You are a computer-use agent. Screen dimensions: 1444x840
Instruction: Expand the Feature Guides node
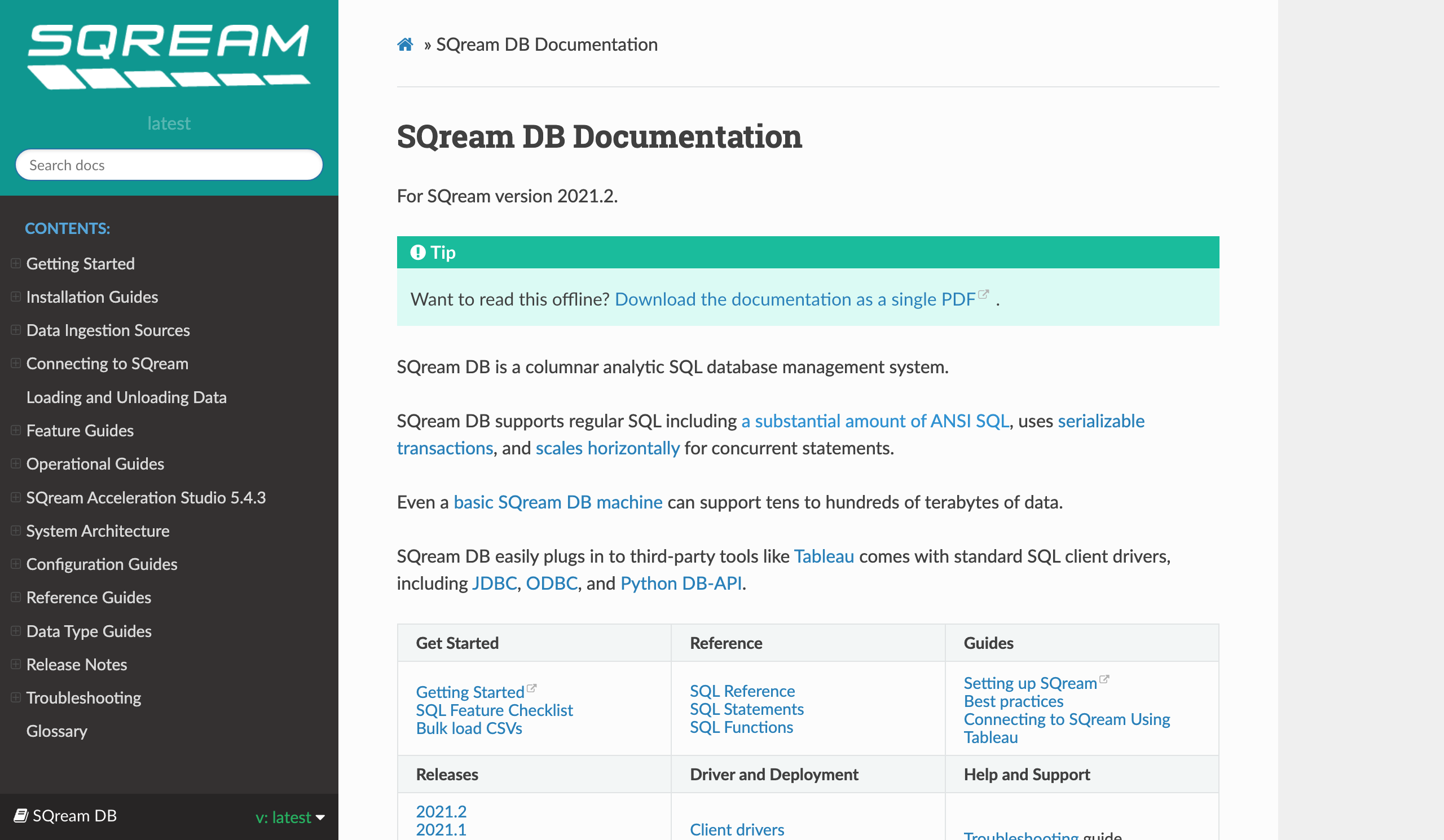coord(16,430)
